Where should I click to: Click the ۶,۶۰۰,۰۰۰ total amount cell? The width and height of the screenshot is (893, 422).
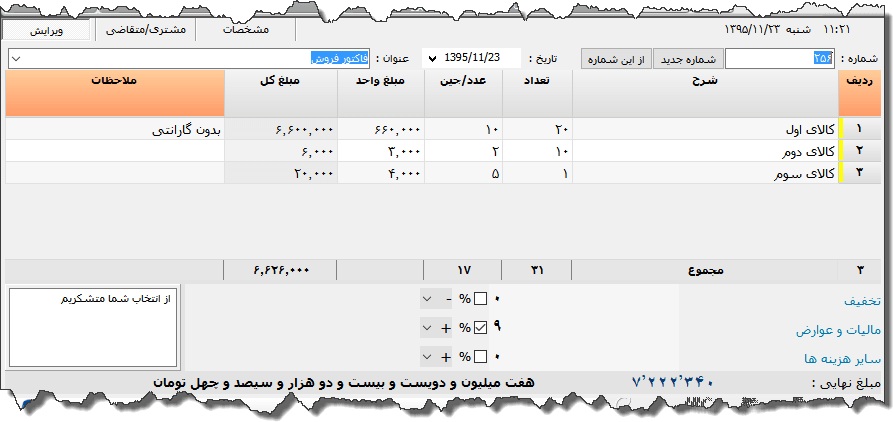(x=281, y=129)
